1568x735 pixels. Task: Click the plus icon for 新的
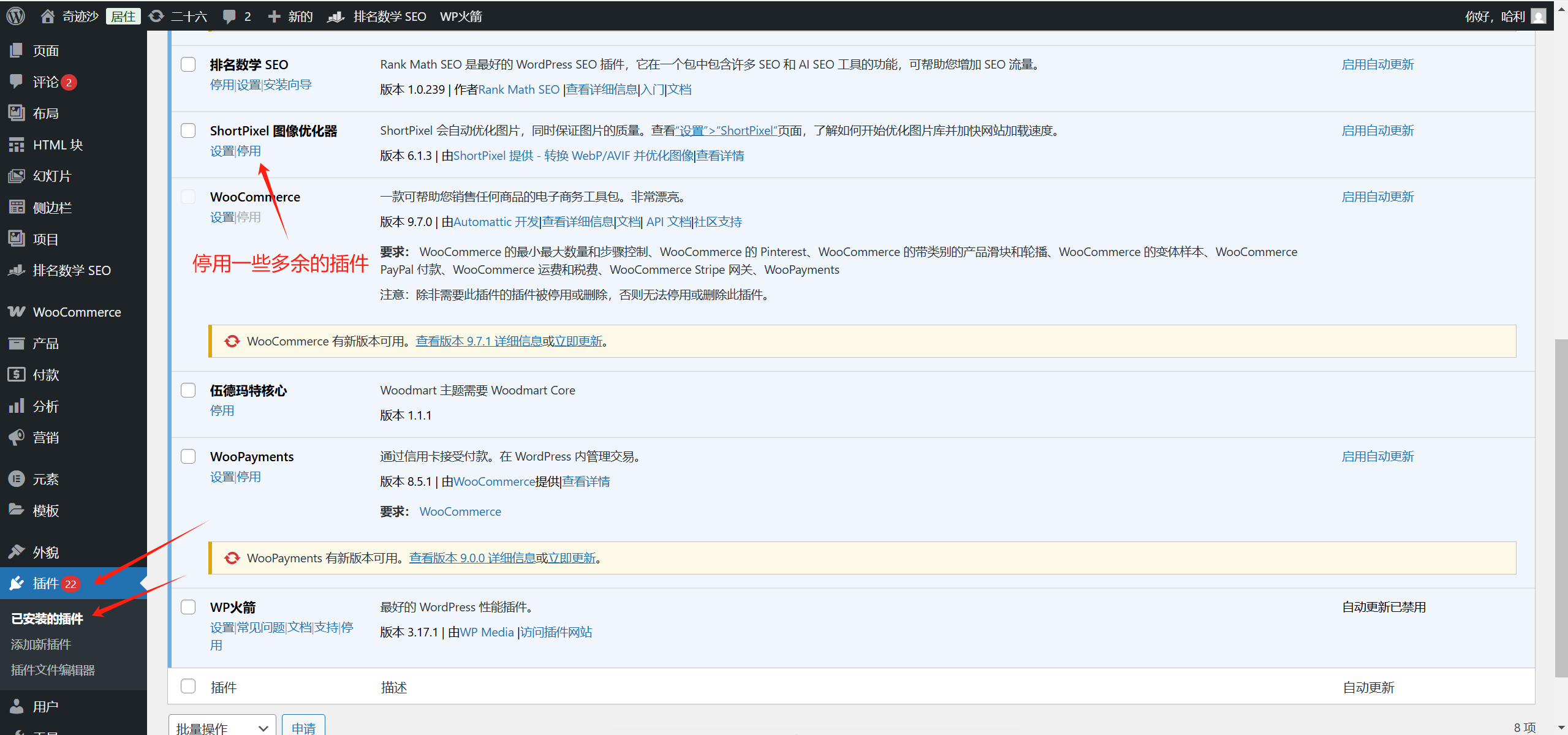[x=274, y=16]
